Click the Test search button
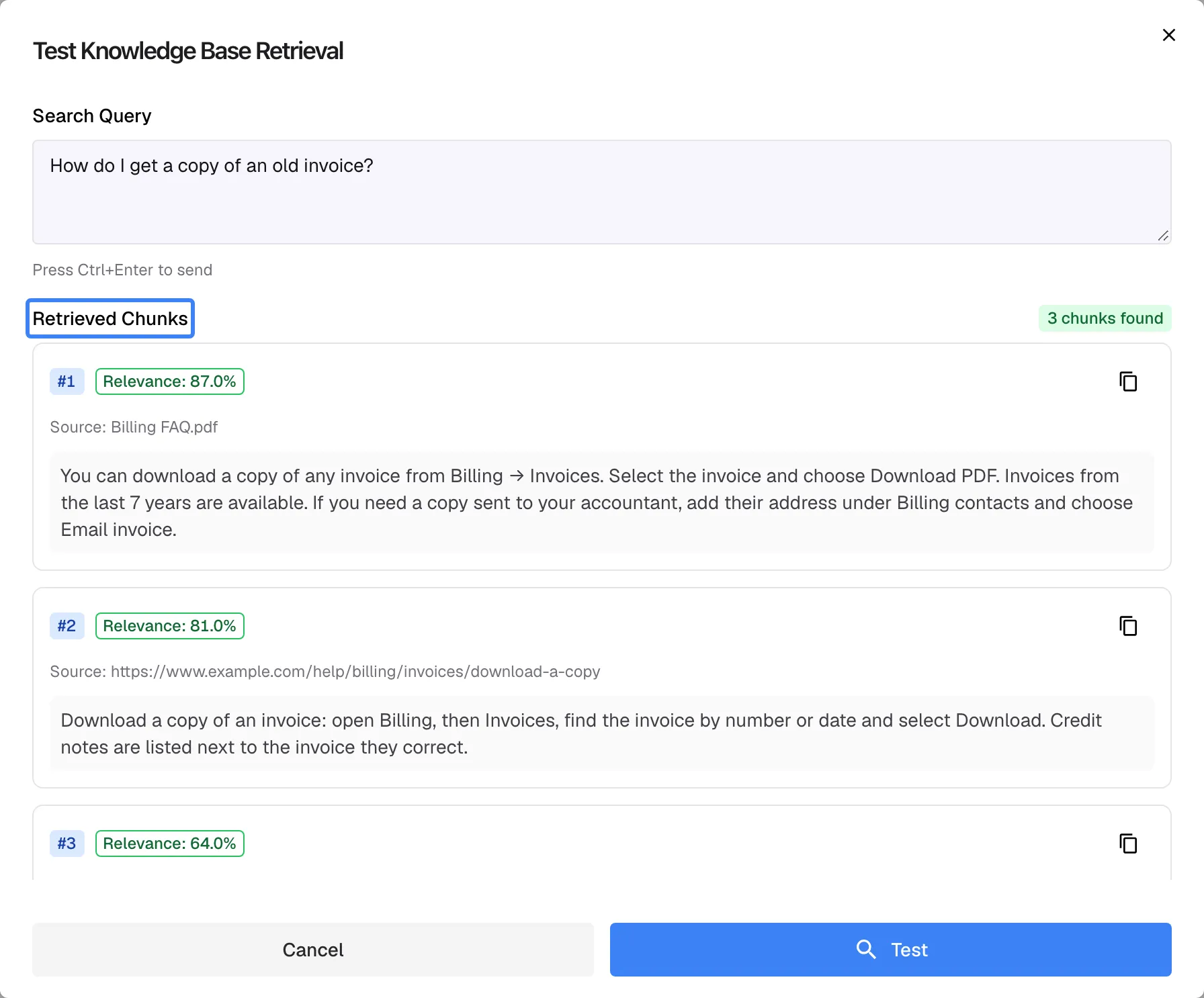 [890, 950]
